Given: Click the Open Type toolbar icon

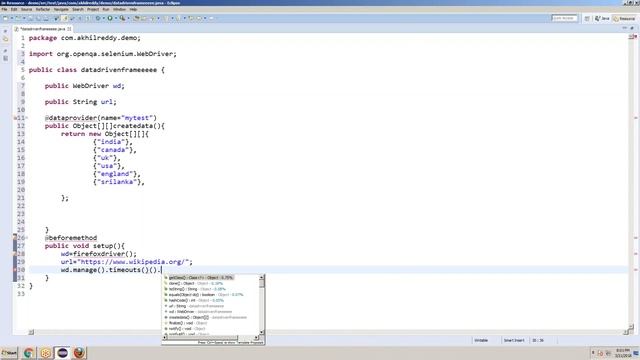Looking at the screenshot, I should 136,18.
